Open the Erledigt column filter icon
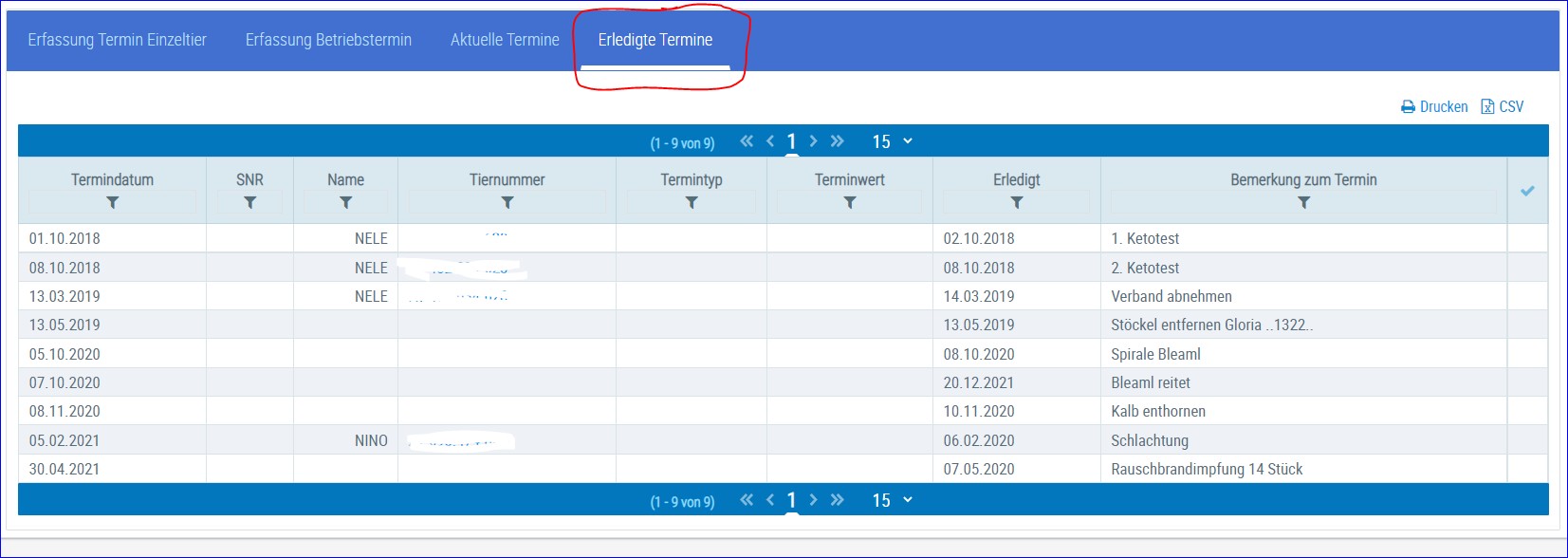 [x=1017, y=203]
